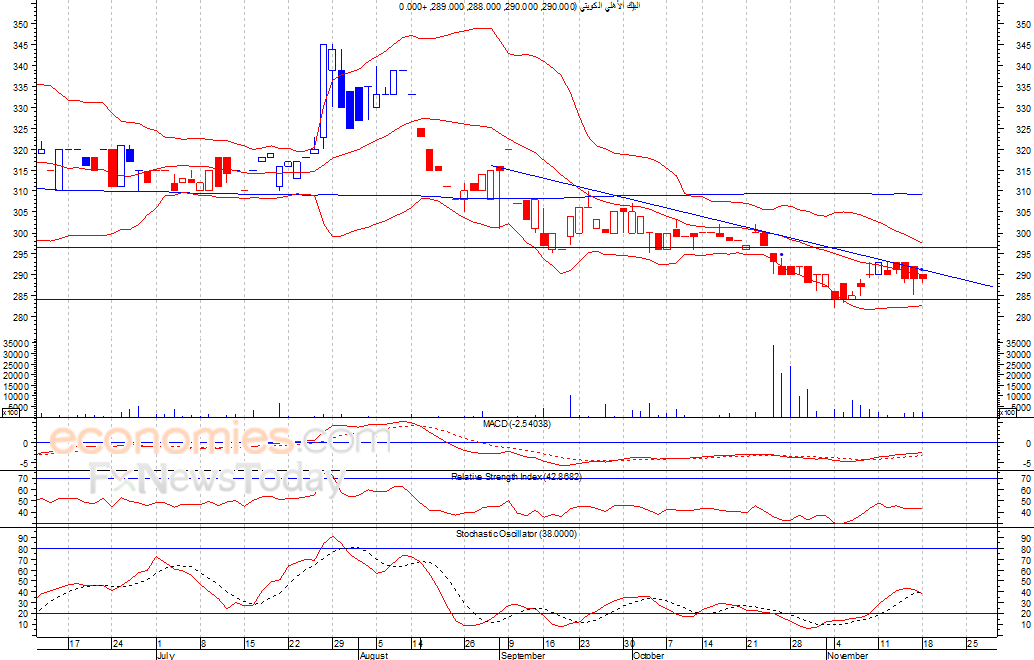Click the July month label
Image resolution: width=1034 pixels, height=660 pixels.
click(166, 655)
